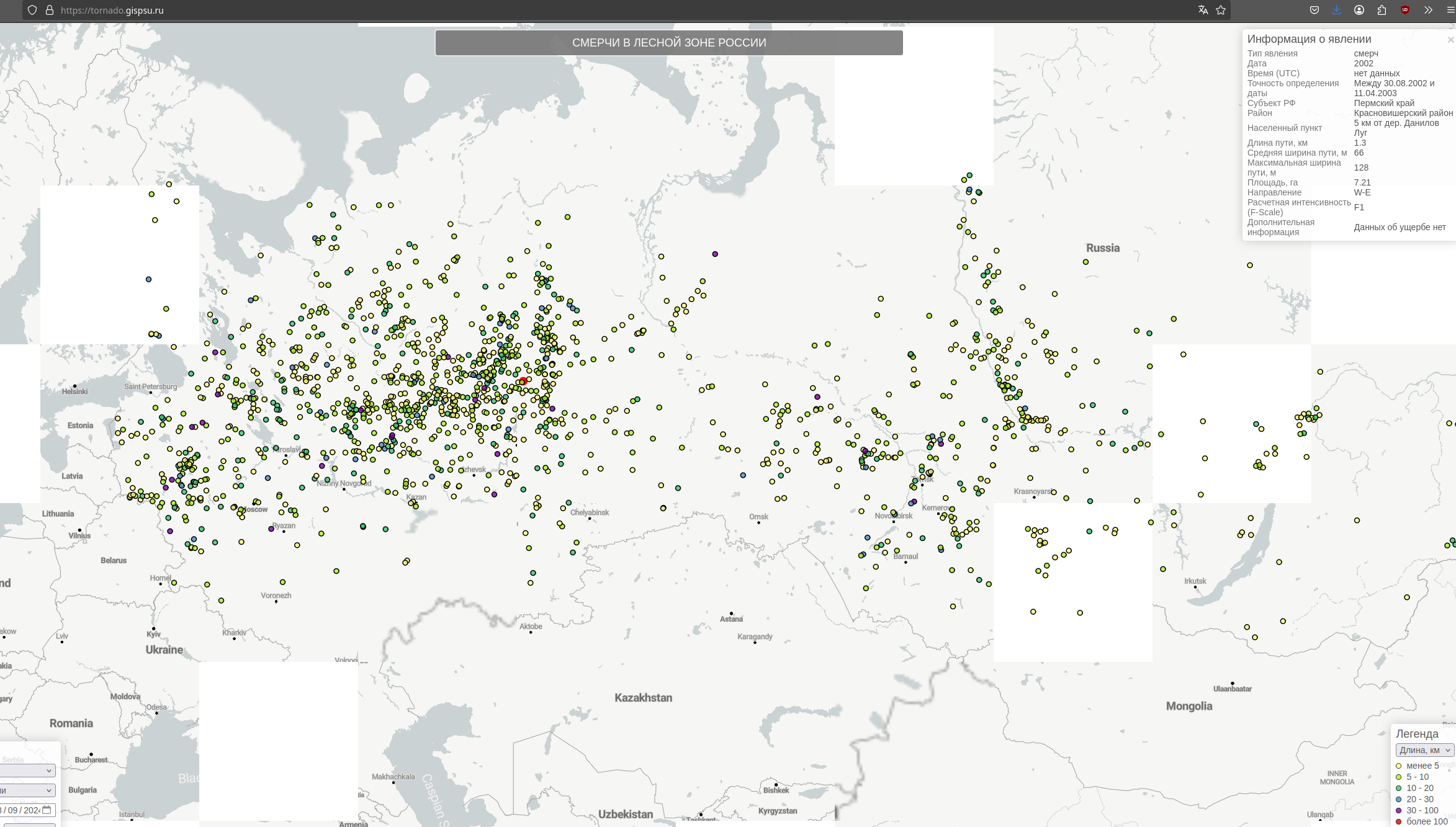The height and width of the screenshot is (827, 1456).
Task: Click the 'Пермский край' value
Action: [x=1384, y=103]
